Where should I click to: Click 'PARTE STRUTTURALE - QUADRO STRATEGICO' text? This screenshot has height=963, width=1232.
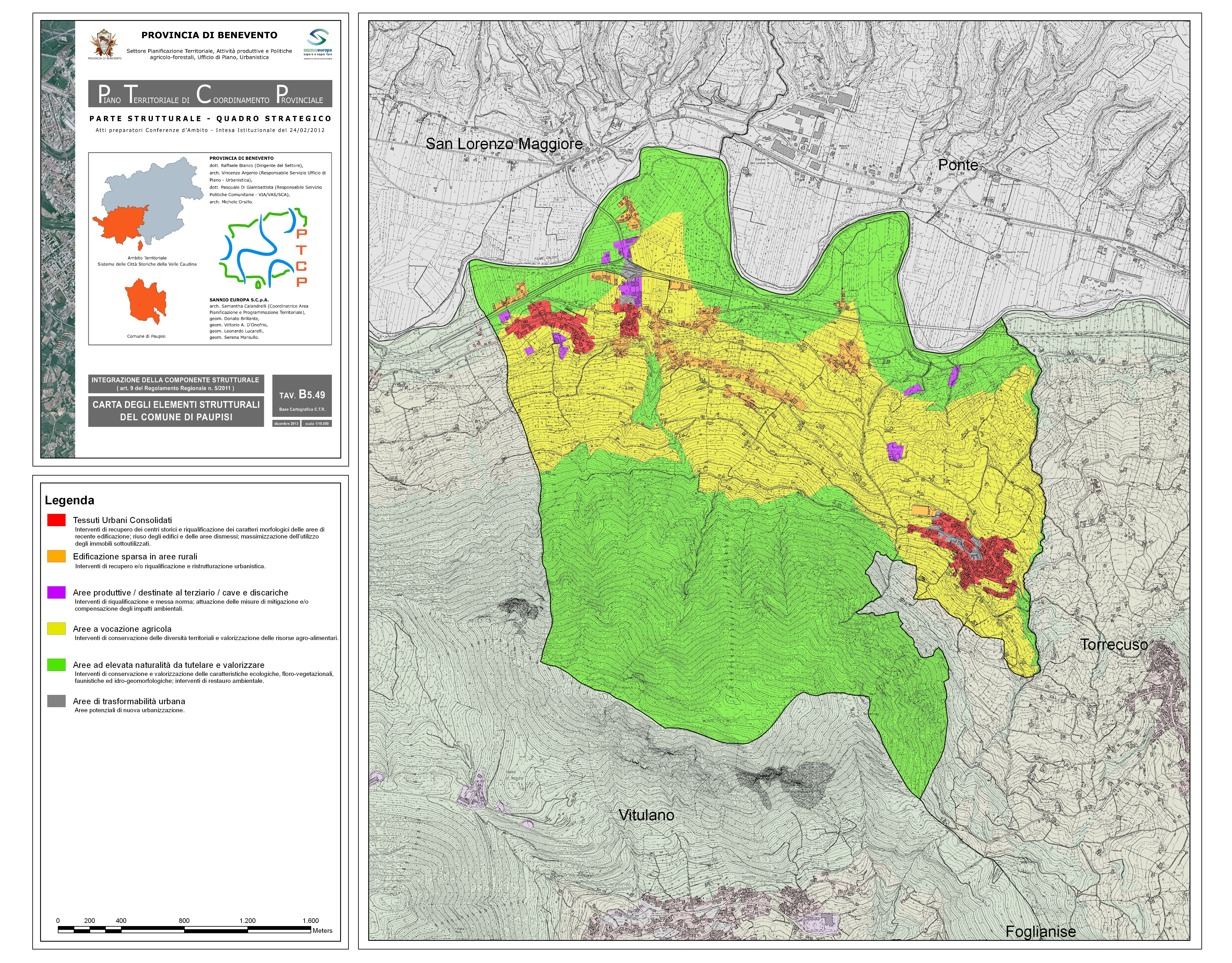click(211, 118)
